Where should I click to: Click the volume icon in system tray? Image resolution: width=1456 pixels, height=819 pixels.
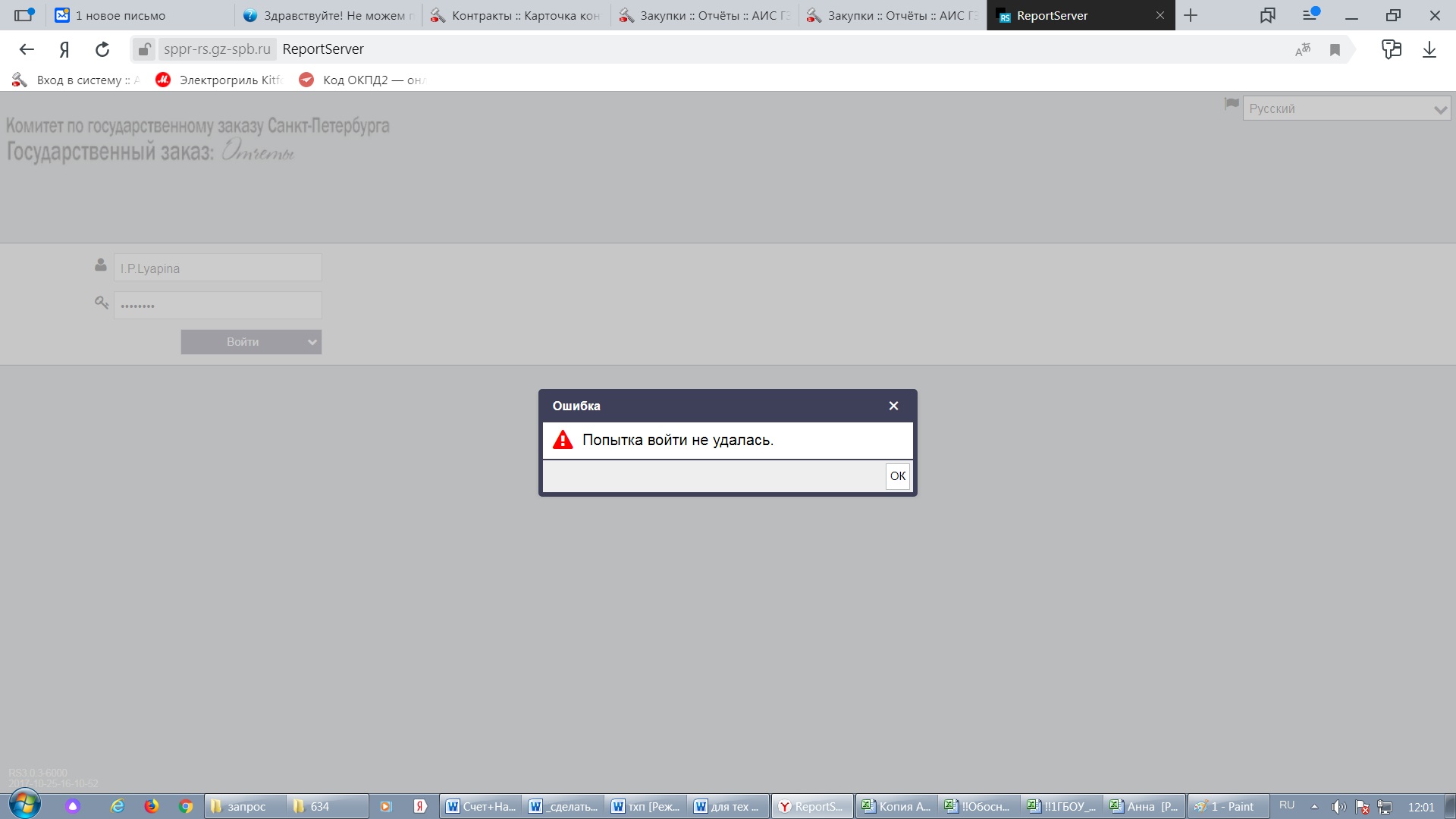(1338, 806)
